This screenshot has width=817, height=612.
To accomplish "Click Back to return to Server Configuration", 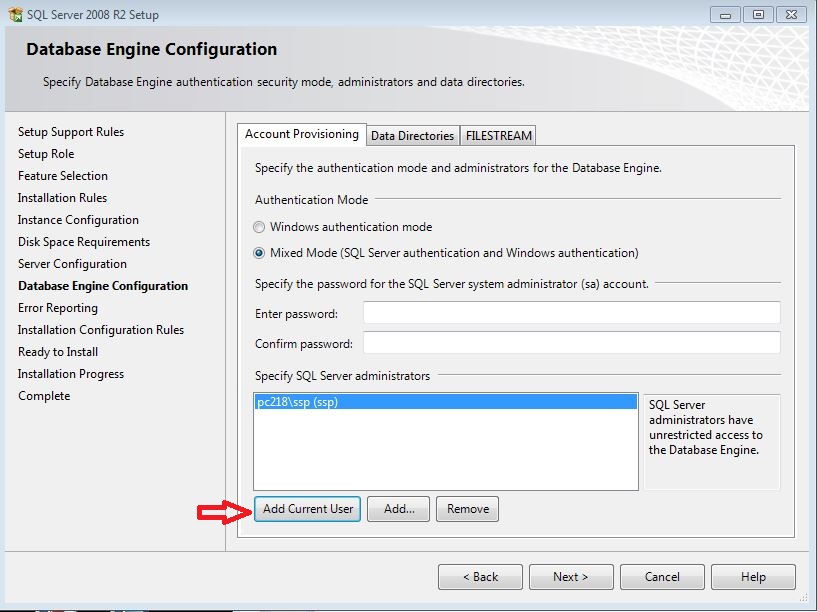I will click(x=480, y=576).
